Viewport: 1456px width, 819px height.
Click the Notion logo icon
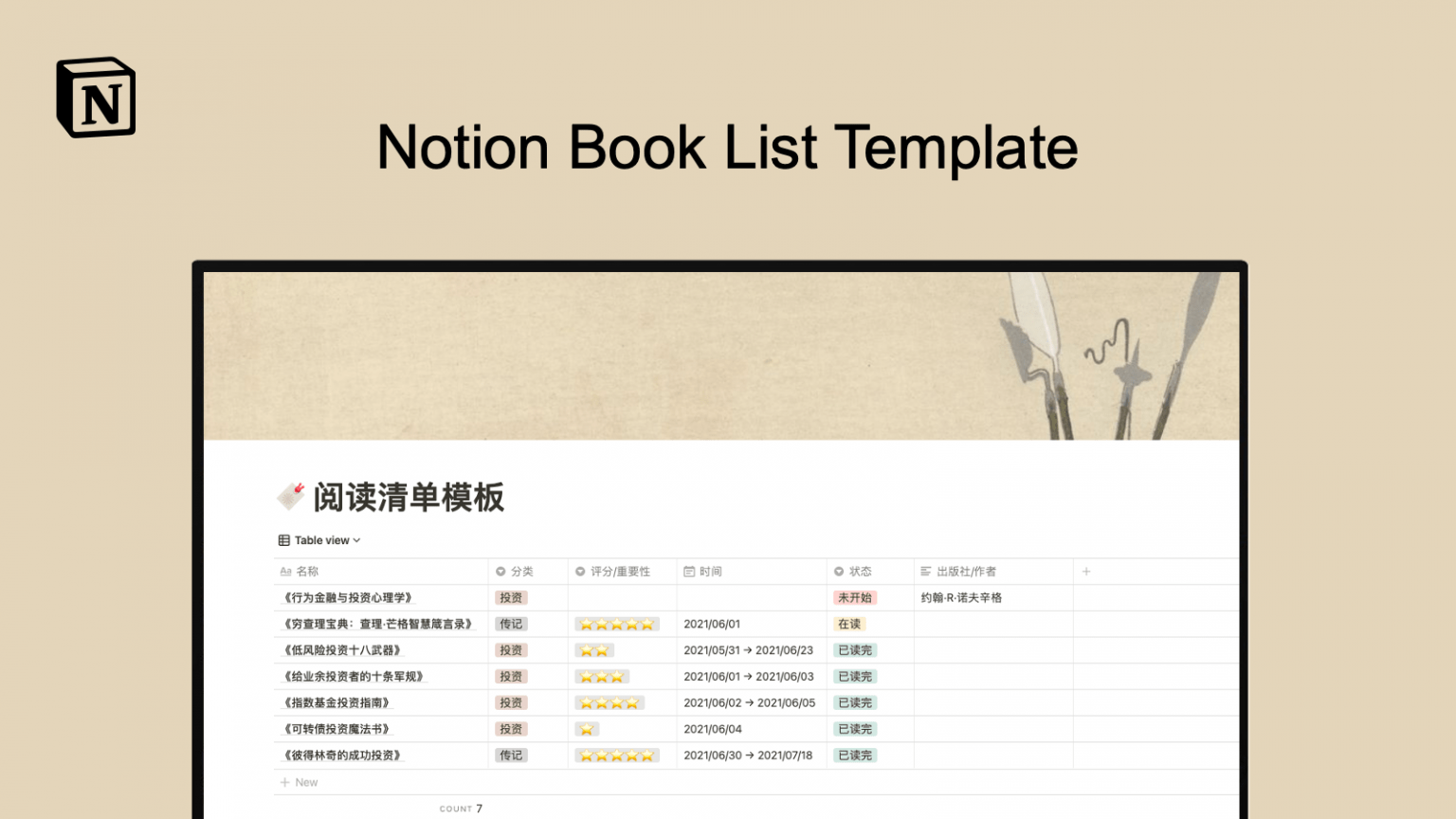pyautogui.click(x=96, y=97)
